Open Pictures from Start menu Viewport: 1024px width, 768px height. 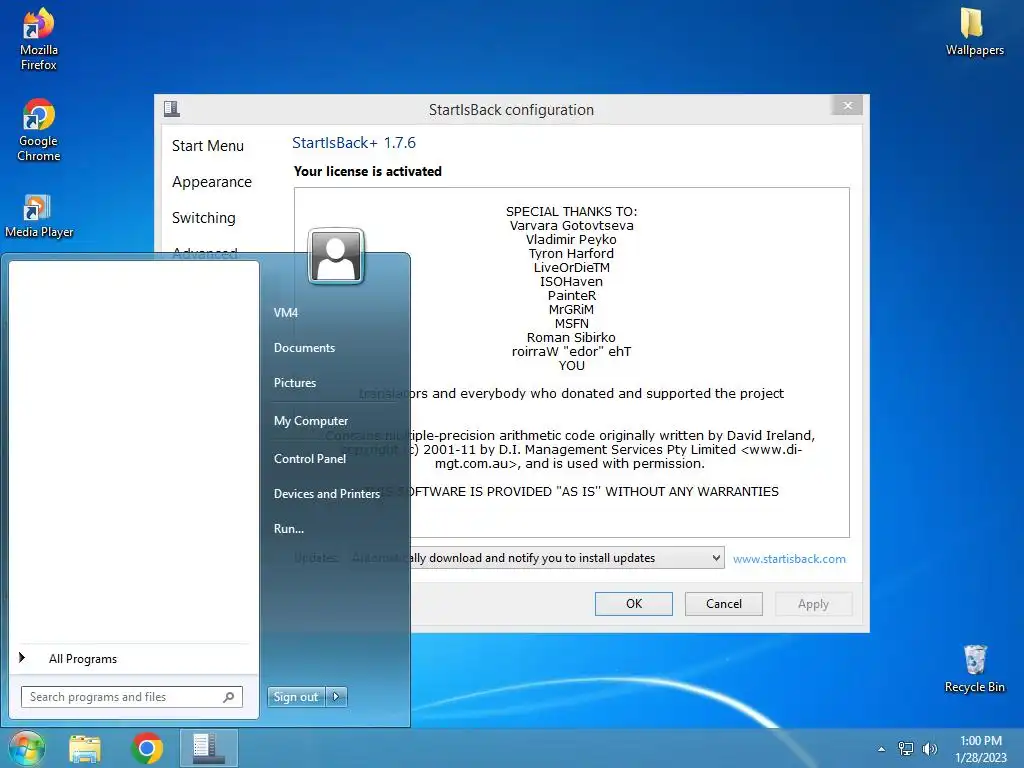coord(295,383)
